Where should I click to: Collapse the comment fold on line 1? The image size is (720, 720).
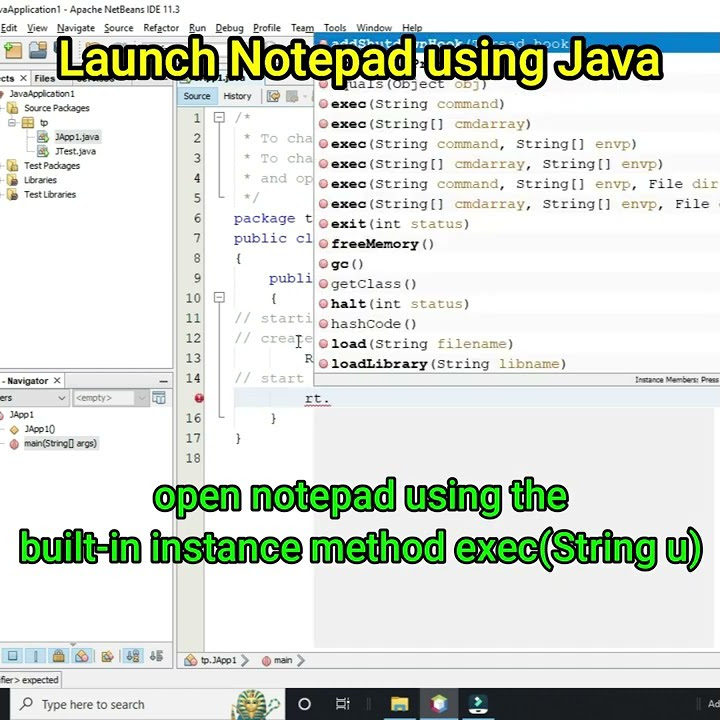(x=219, y=118)
